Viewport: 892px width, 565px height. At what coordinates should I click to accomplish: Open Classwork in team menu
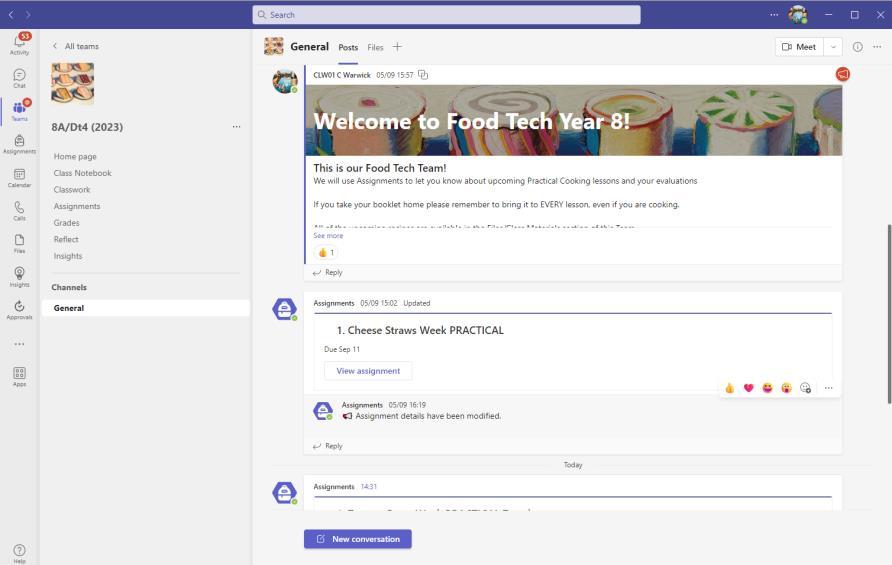[x=72, y=189]
